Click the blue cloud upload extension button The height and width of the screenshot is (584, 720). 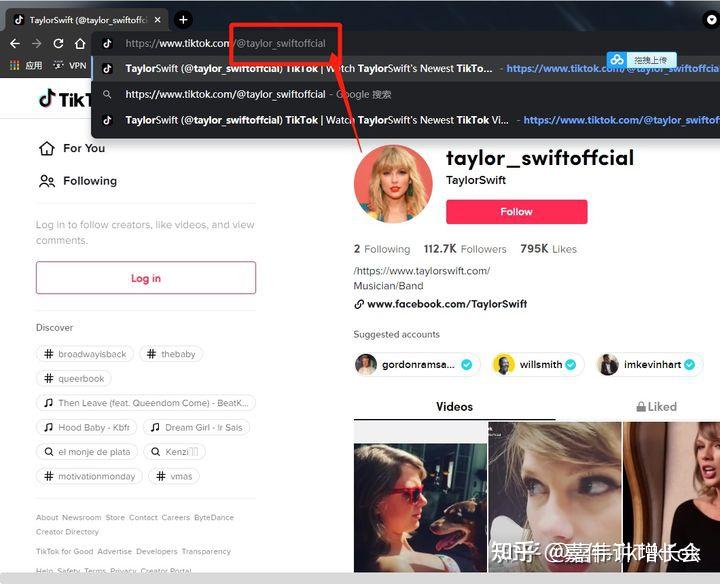[x=641, y=60]
